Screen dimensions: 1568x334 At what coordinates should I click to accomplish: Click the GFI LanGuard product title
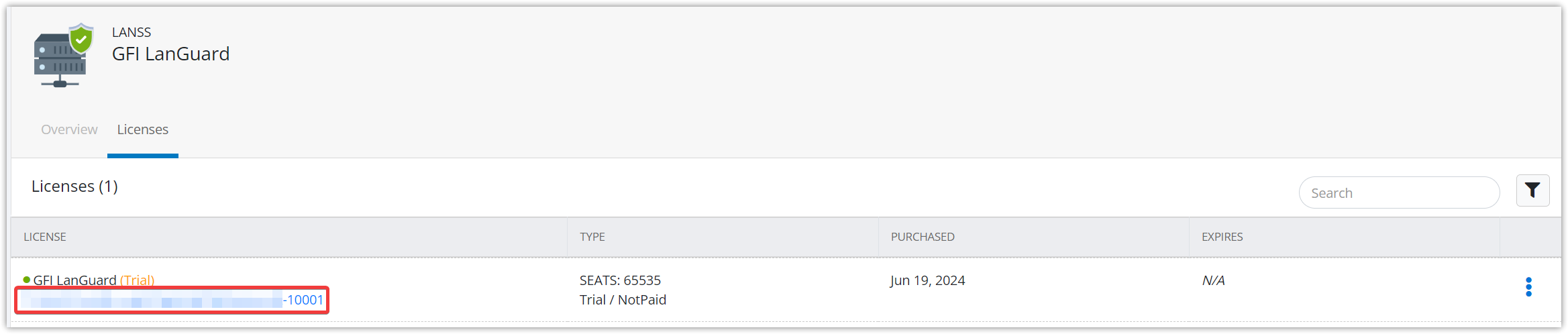click(170, 54)
